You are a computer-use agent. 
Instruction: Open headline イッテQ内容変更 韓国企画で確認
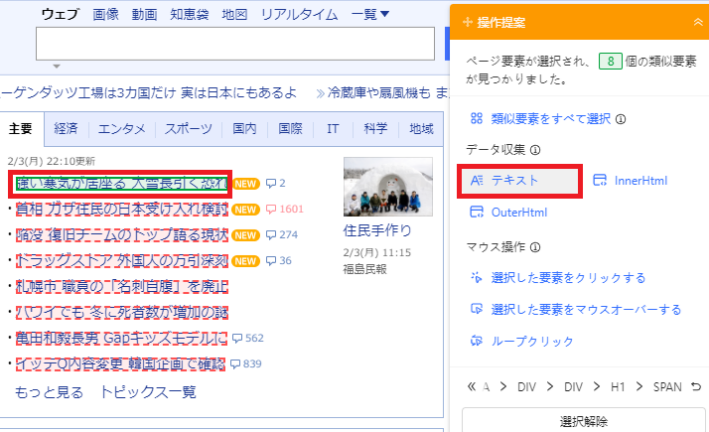pos(120,364)
